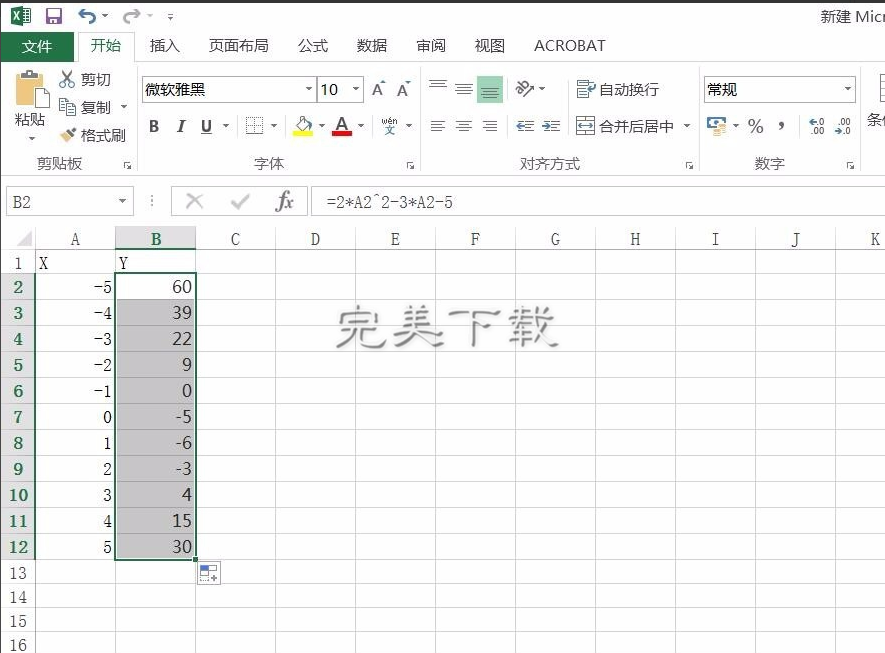Increase font size with larger A icon

pos(379,89)
